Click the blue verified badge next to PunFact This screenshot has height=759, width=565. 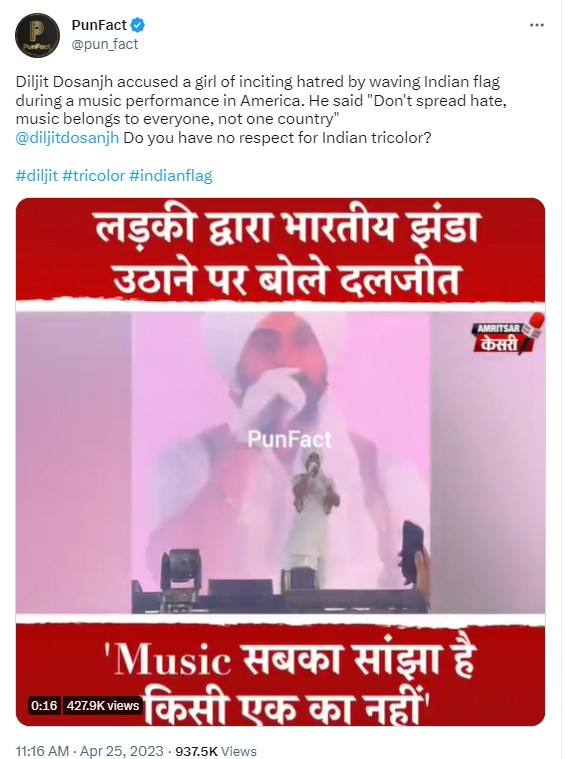[138, 25]
